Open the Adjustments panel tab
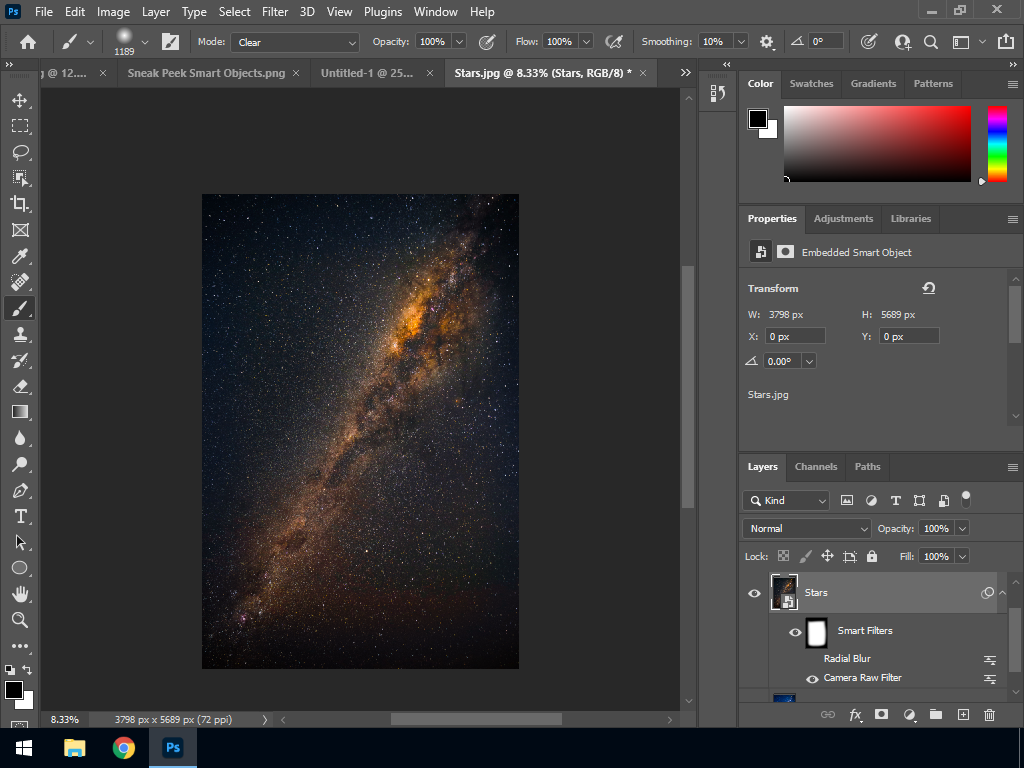This screenshot has width=1024, height=768. 843,218
